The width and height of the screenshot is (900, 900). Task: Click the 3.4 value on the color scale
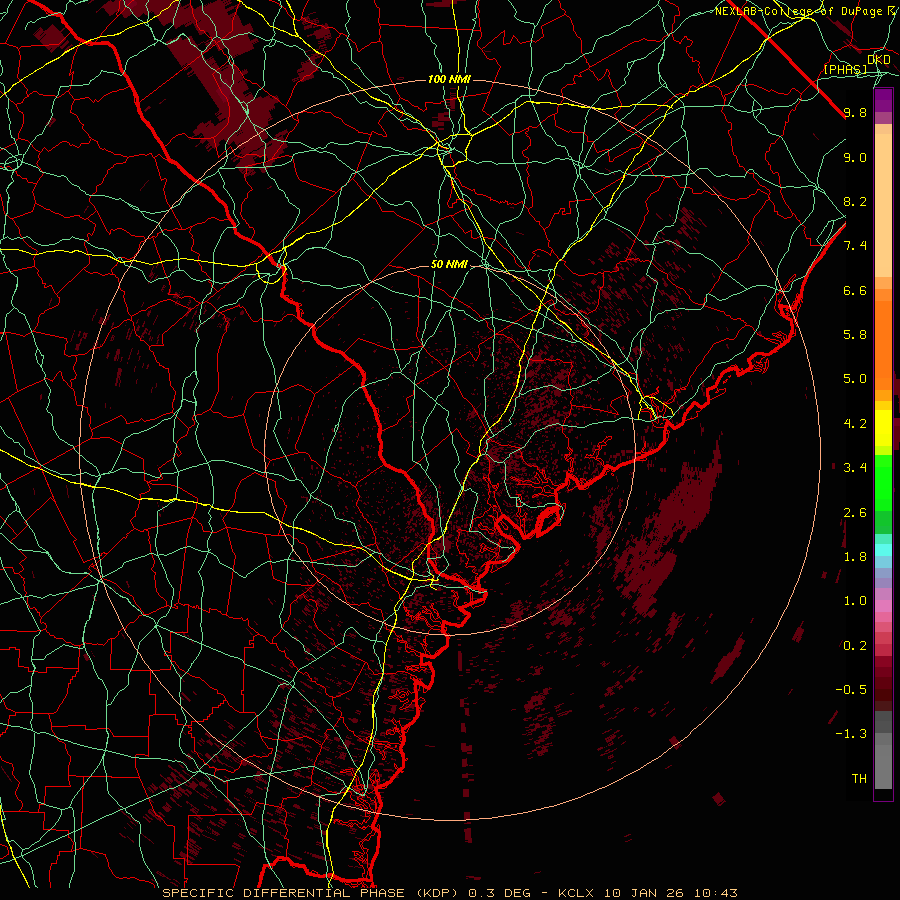click(x=855, y=468)
